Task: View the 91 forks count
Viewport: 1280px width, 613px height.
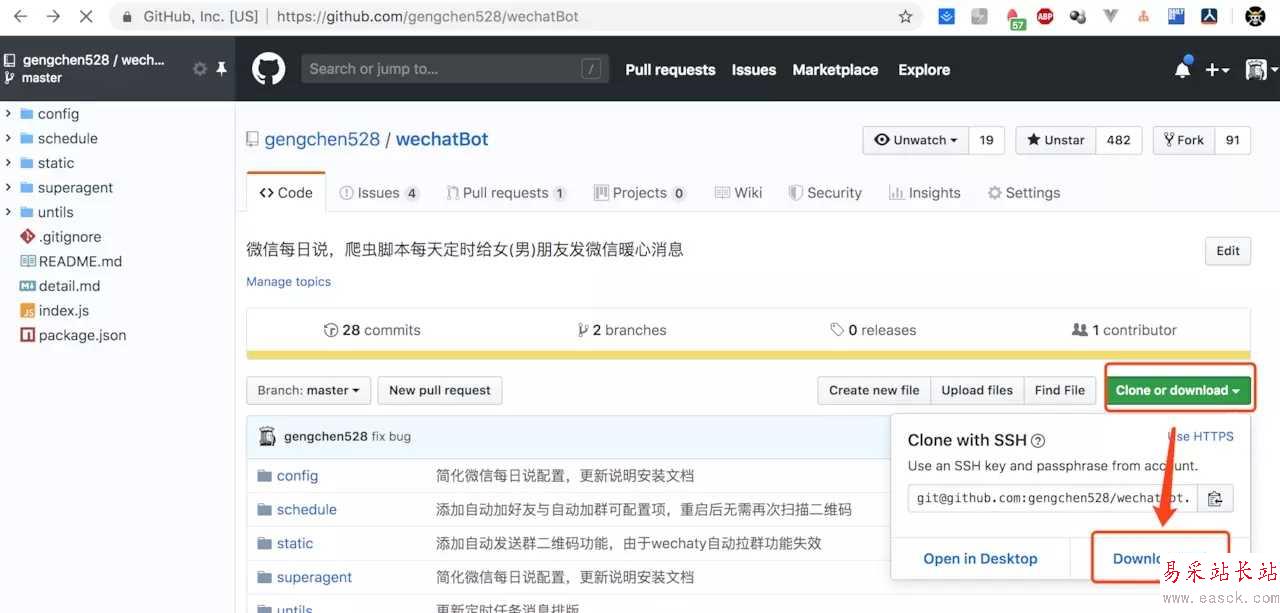Action: pos(1233,140)
